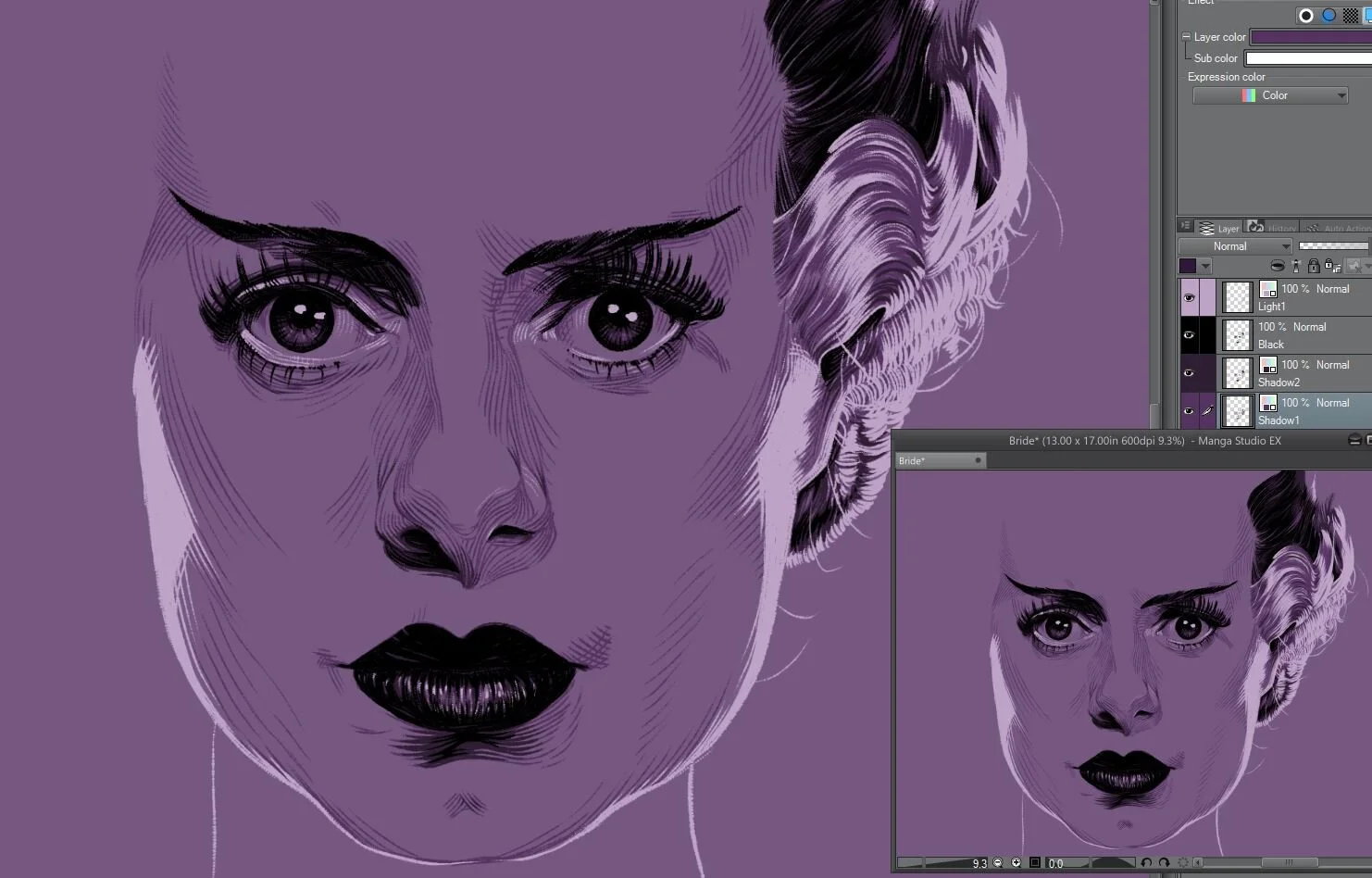
Task: Zoom in with the plus magnifier icon
Action: pyautogui.click(x=1017, y=863)
